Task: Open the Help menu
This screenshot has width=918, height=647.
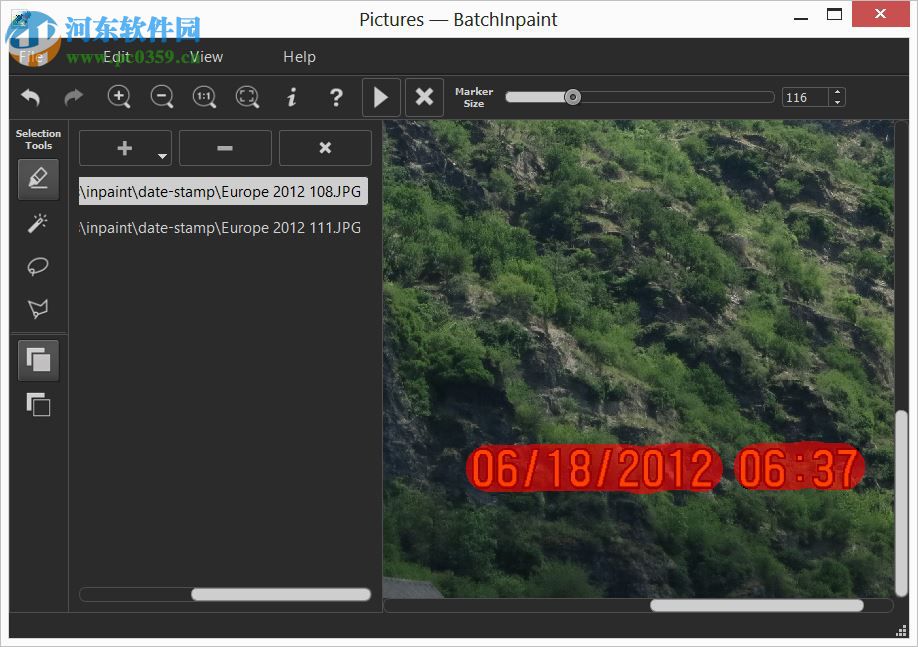Action: point(299,57)
